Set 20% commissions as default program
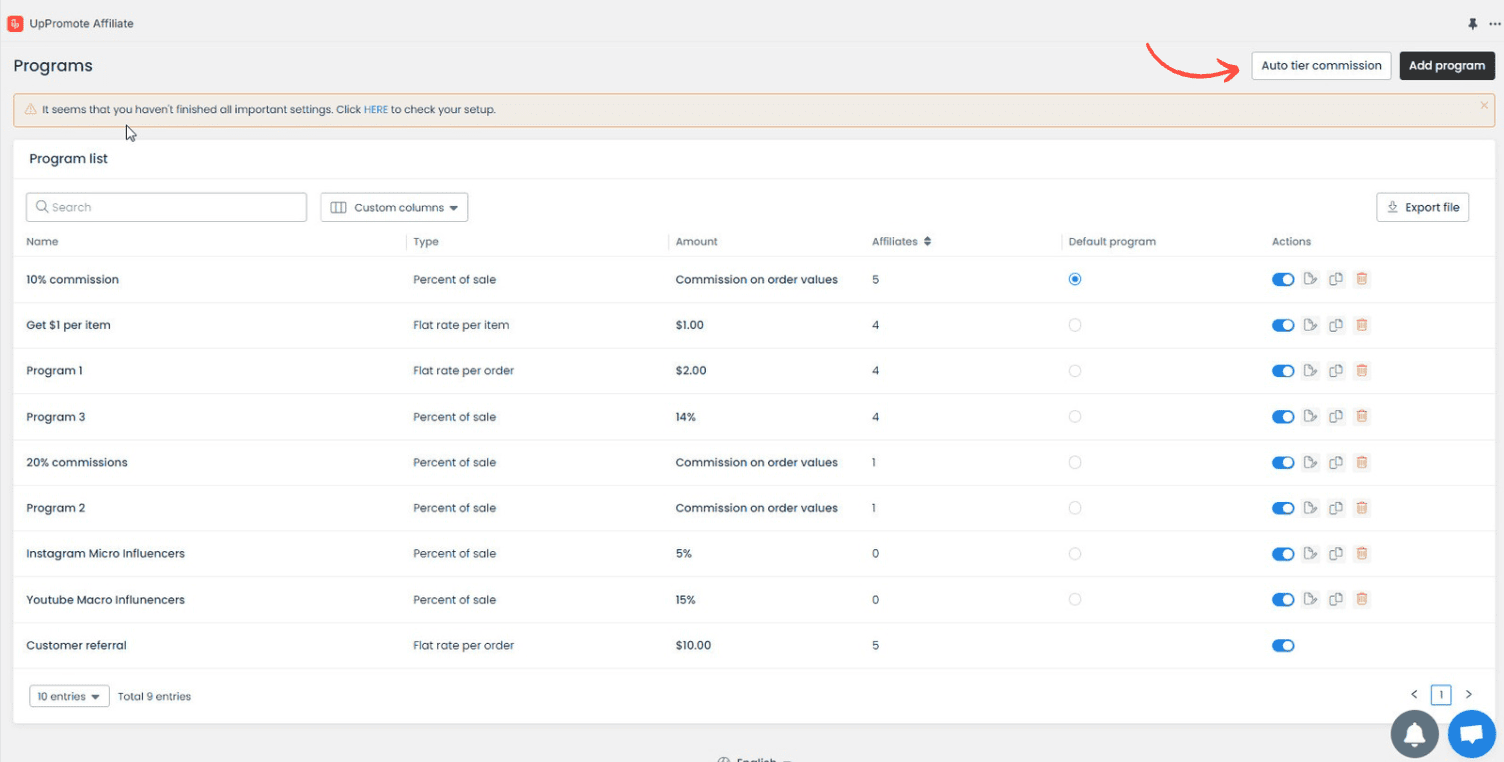The width and height of the screenshot is (1504, 762). click(x=1075, y=462)
